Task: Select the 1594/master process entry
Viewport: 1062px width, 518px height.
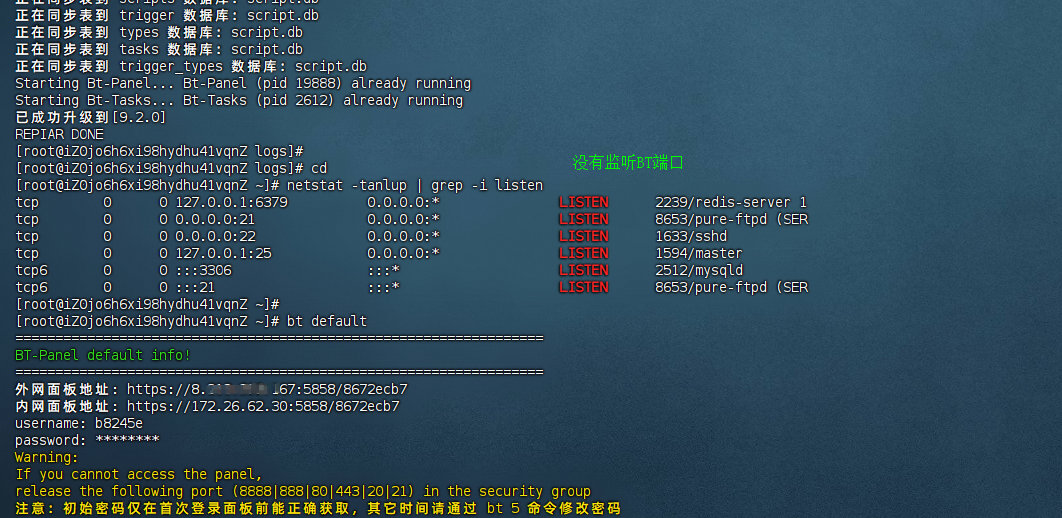Action: pos(698,253)
